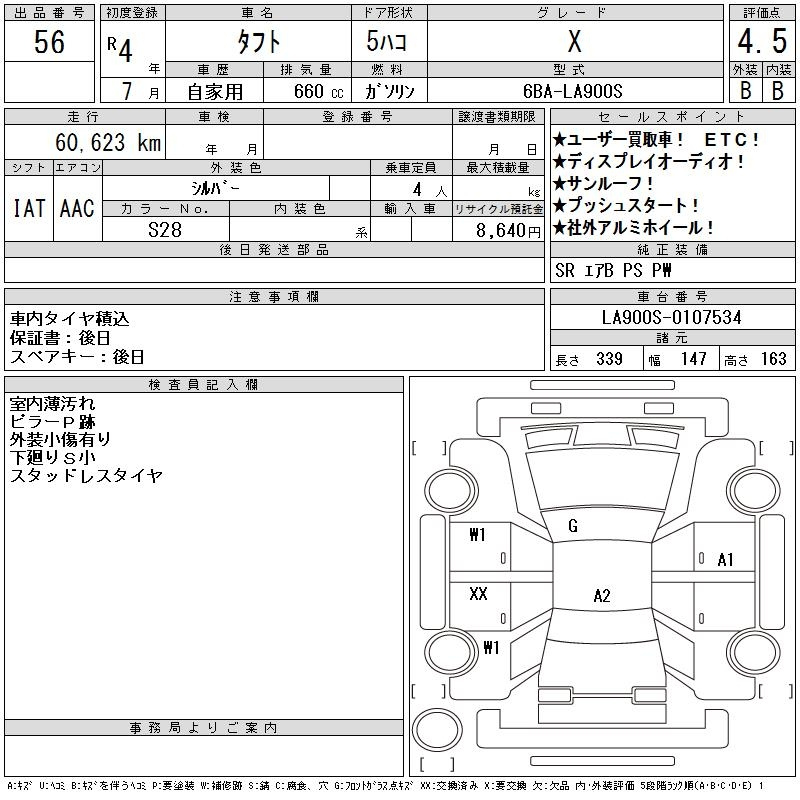Click sales point プッシュスタート！
This screenshot has height=800, width=800.
tap(626, 205)
